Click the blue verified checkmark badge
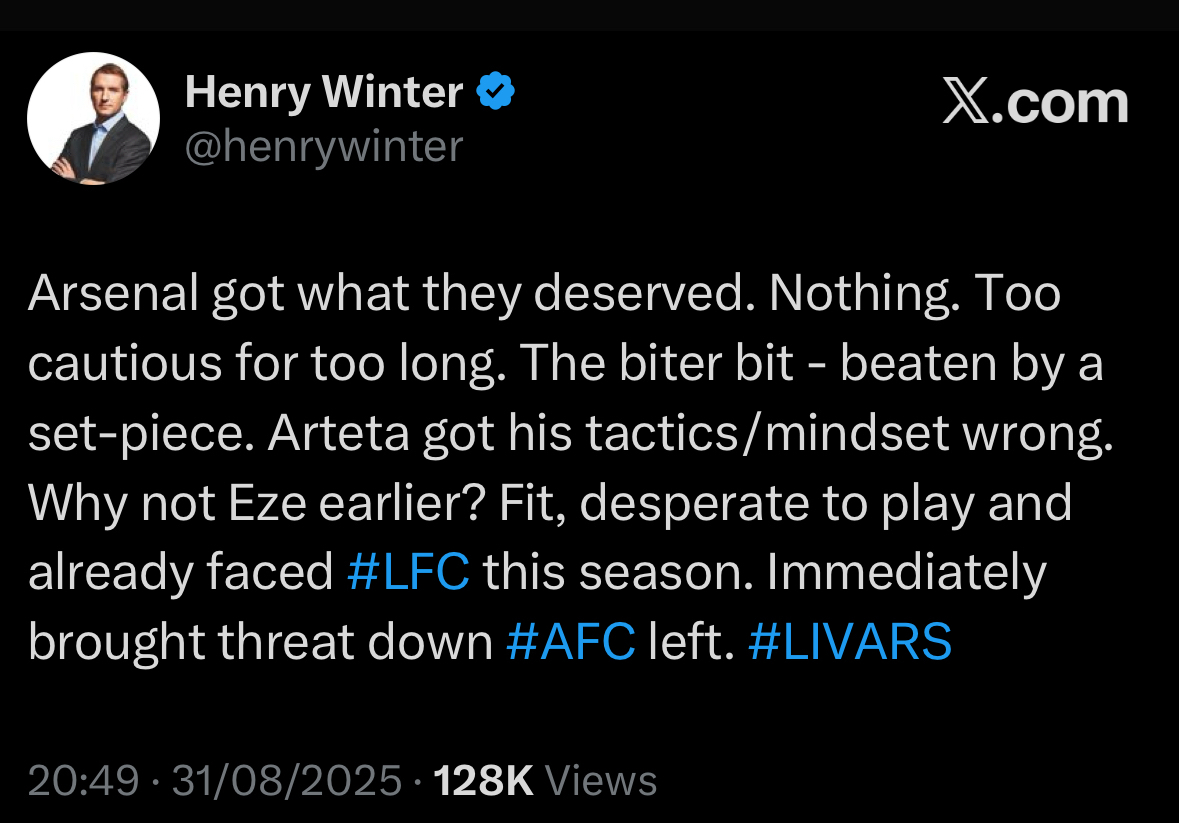This screenshot has height=823, width=1179. click(x=495, y=92)
